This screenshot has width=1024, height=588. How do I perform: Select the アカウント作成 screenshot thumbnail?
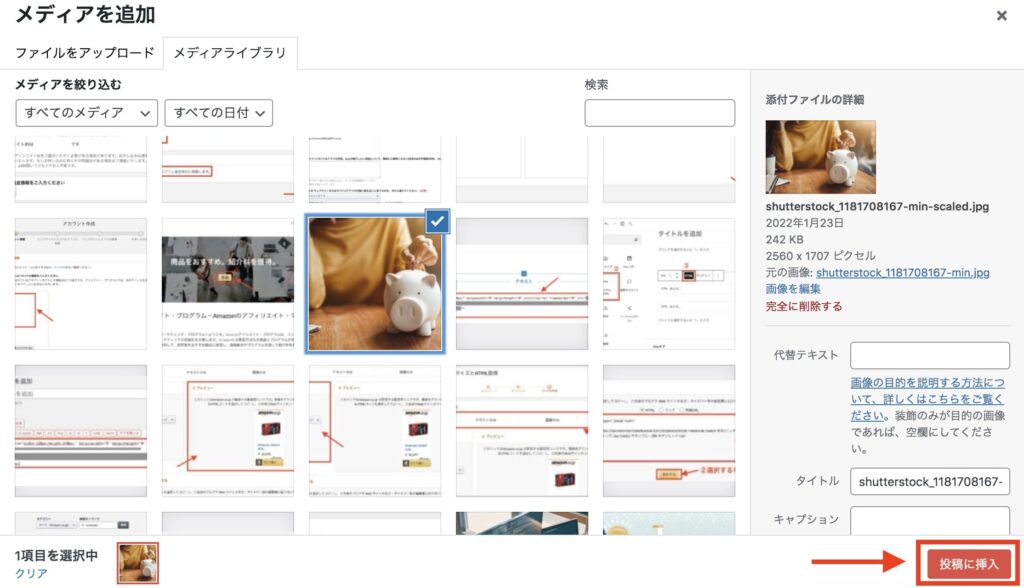pos(81,284)
